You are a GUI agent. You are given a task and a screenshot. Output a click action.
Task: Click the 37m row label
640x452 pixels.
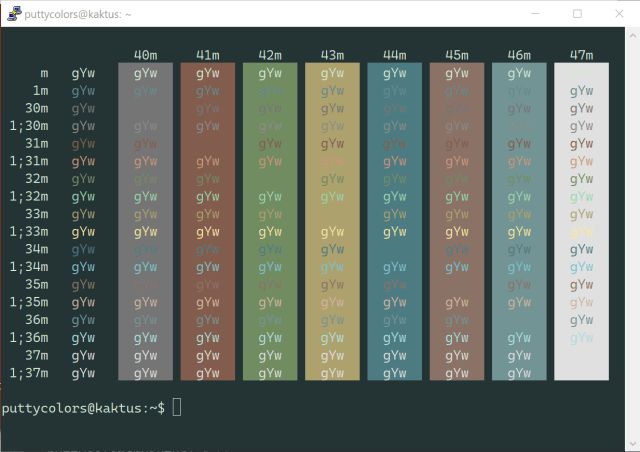pos(36,355)
